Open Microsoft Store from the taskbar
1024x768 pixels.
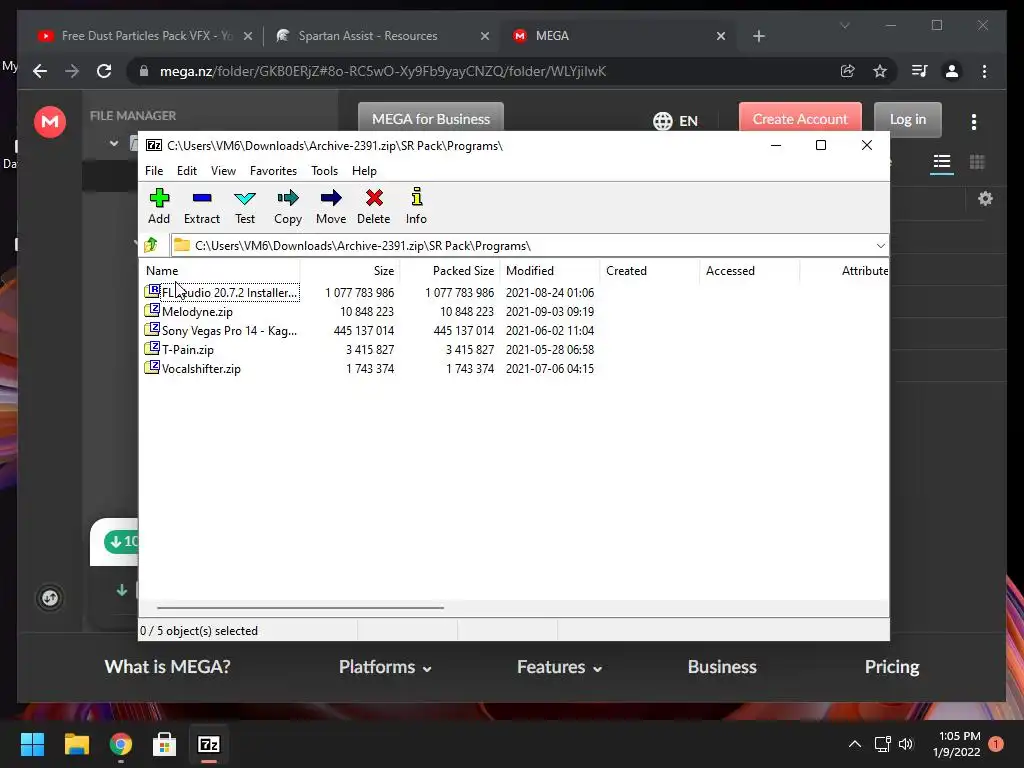point(165,744)
